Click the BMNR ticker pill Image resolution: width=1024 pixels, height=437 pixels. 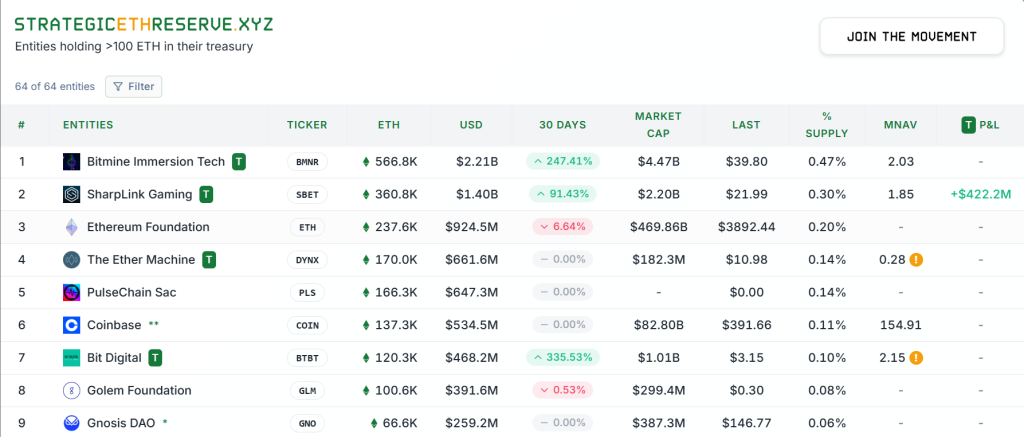point(307,162)
